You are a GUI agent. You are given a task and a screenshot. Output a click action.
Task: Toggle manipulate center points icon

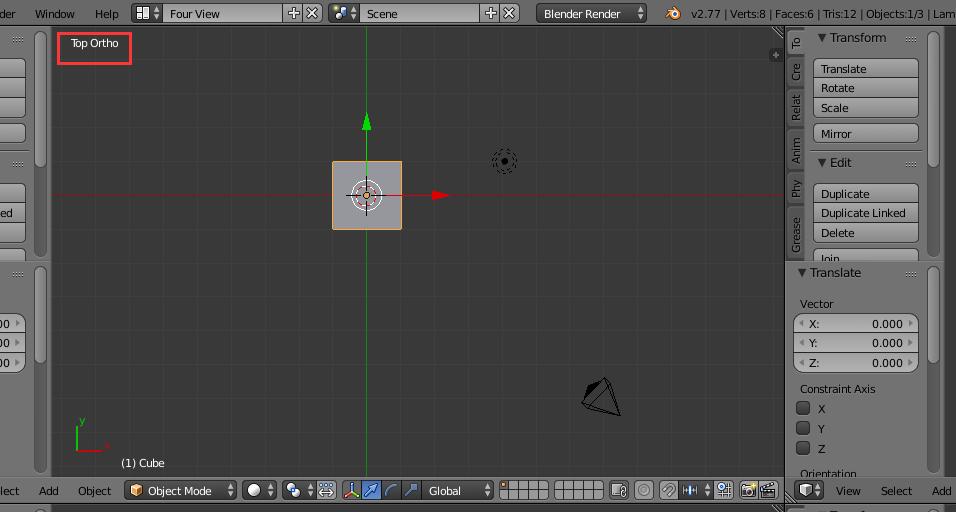click(326, 491)
